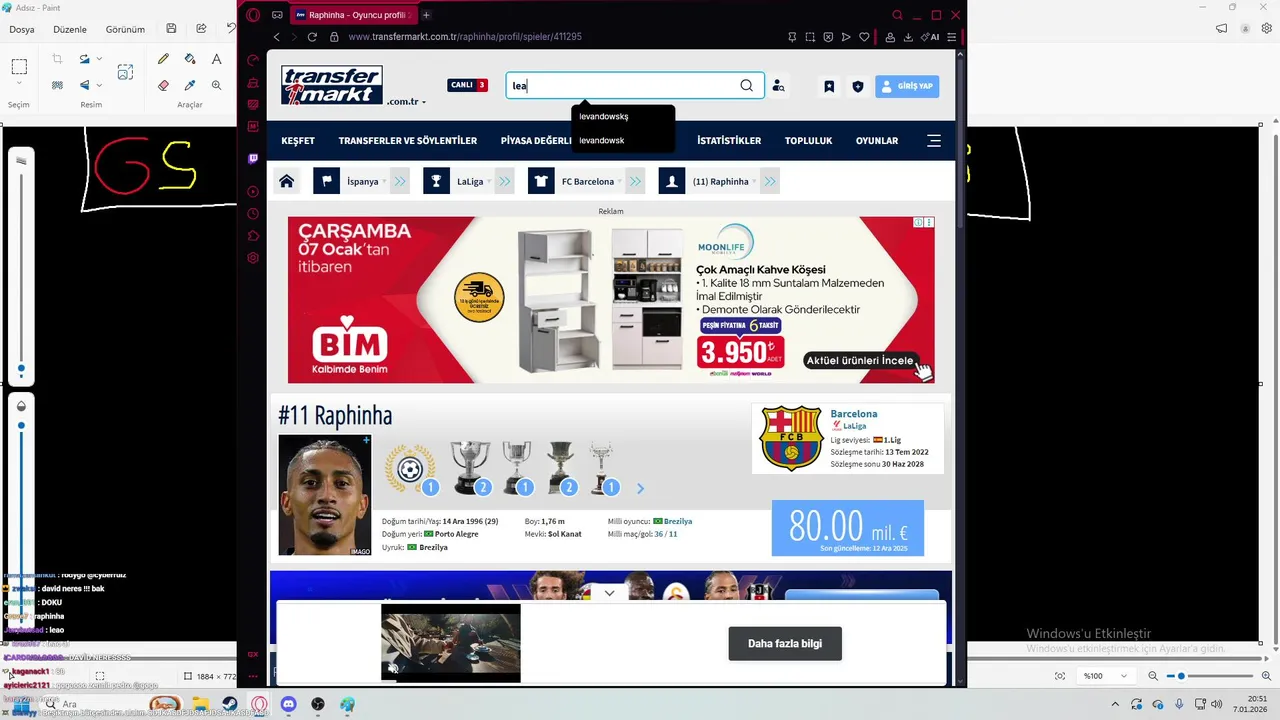Choose the levandowskş search suggestion
Screen dimensions: 1280x720
tap(604, 117)
